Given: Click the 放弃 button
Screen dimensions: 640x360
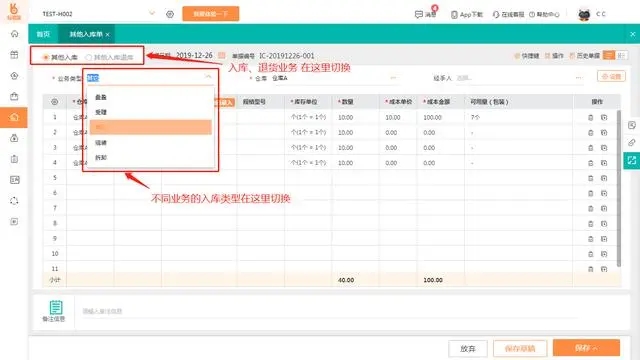Looking at the screenshot, I should click(x=468, y=349).
